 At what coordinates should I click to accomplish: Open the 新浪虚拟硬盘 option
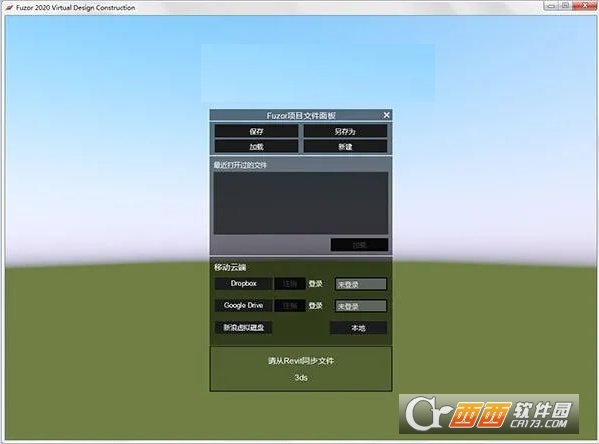pyautogui.click(x=243, y=327)
